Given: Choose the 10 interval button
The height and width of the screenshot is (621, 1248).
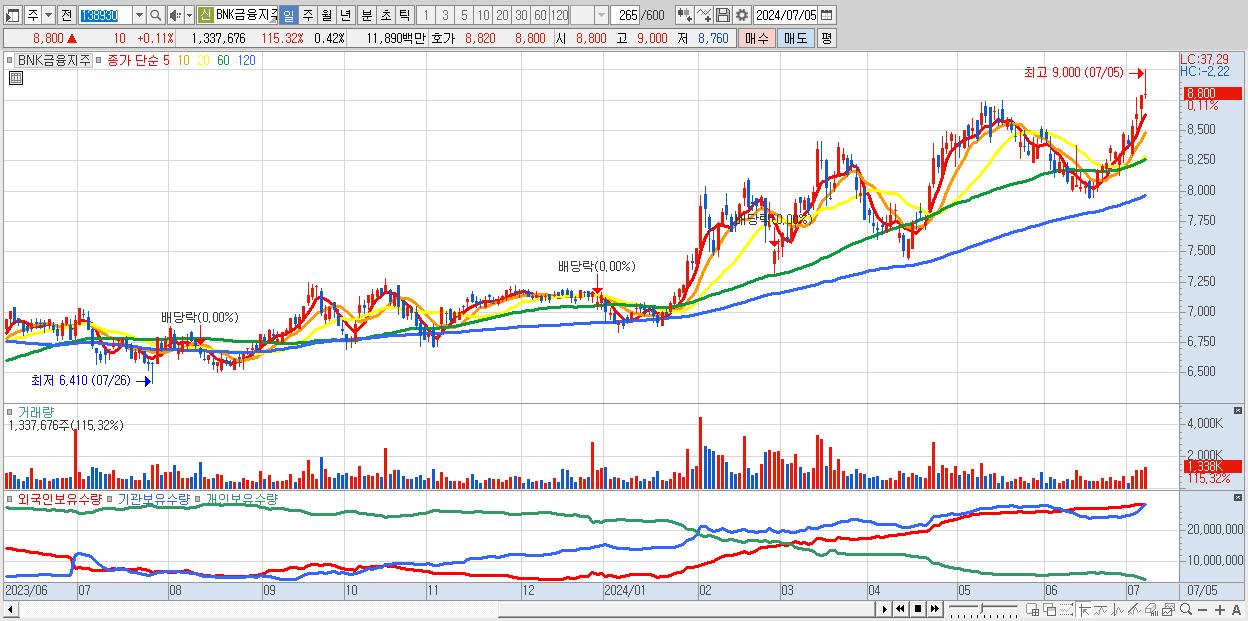Looking at the screenshot, I should (483, 15).
